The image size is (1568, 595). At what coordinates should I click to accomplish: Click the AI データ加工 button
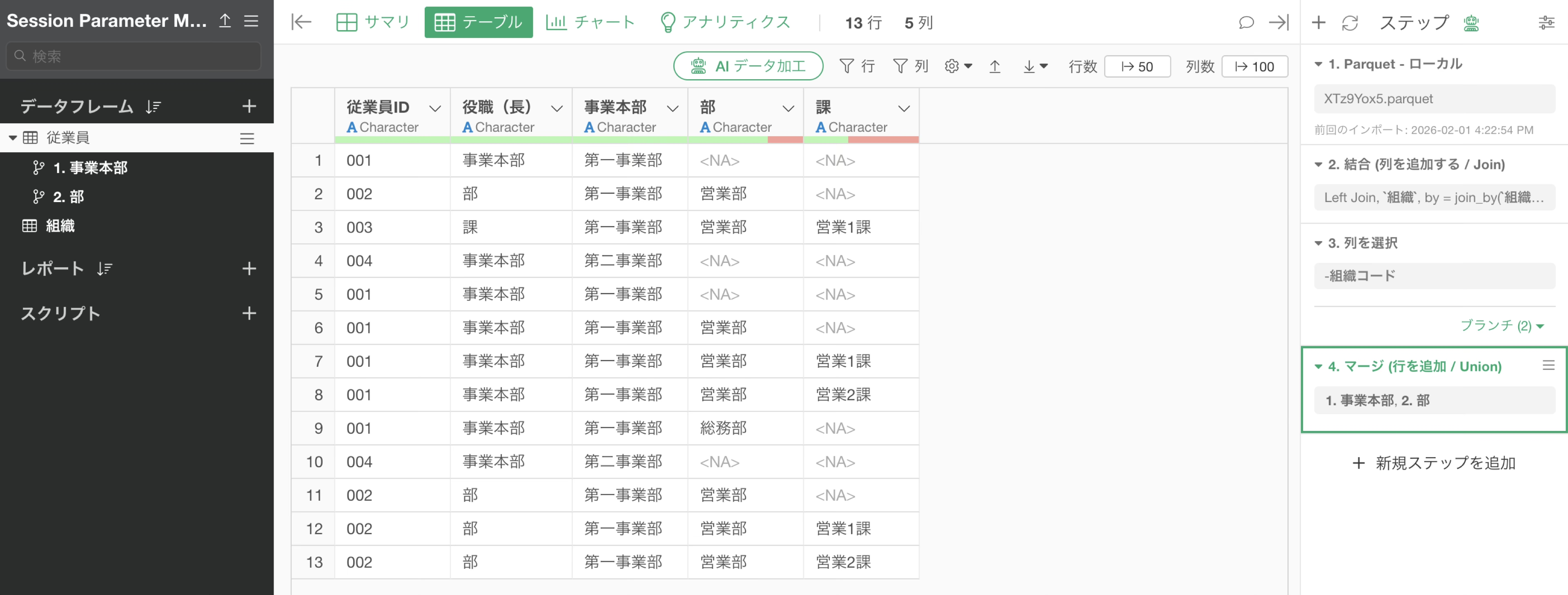[x=748, y=66]
